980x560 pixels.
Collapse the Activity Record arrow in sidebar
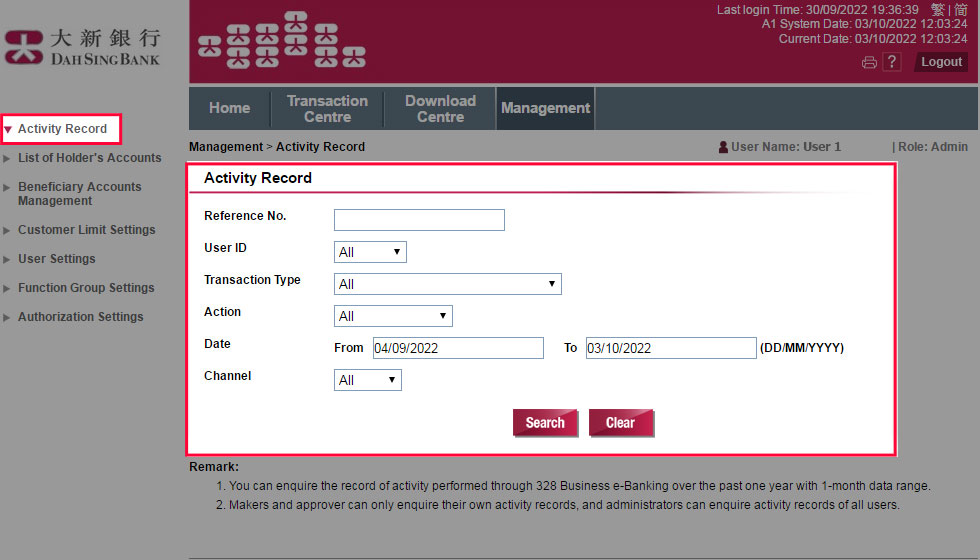(x=8, y=130)
